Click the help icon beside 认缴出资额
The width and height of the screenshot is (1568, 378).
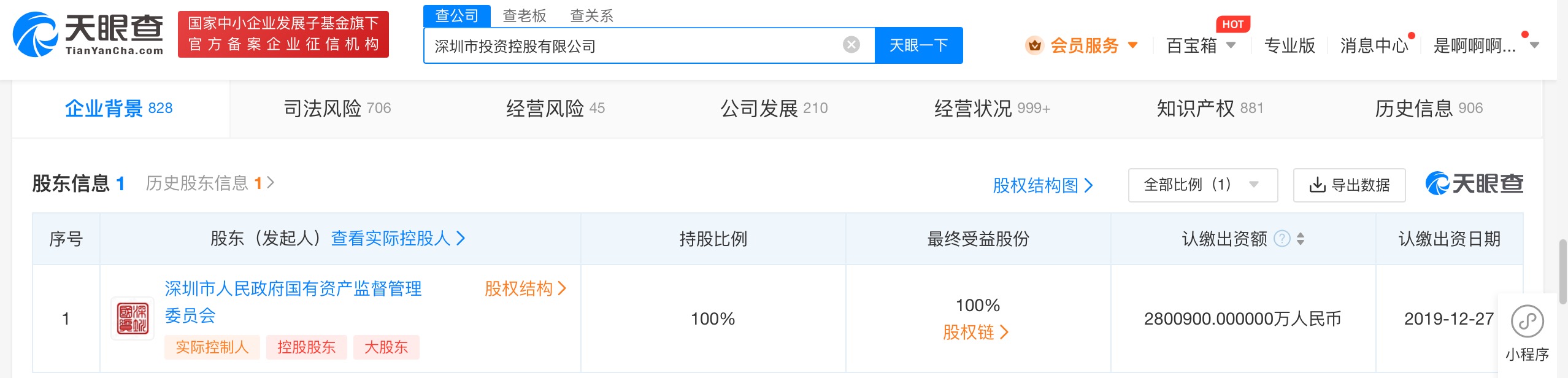point(1282,239)
